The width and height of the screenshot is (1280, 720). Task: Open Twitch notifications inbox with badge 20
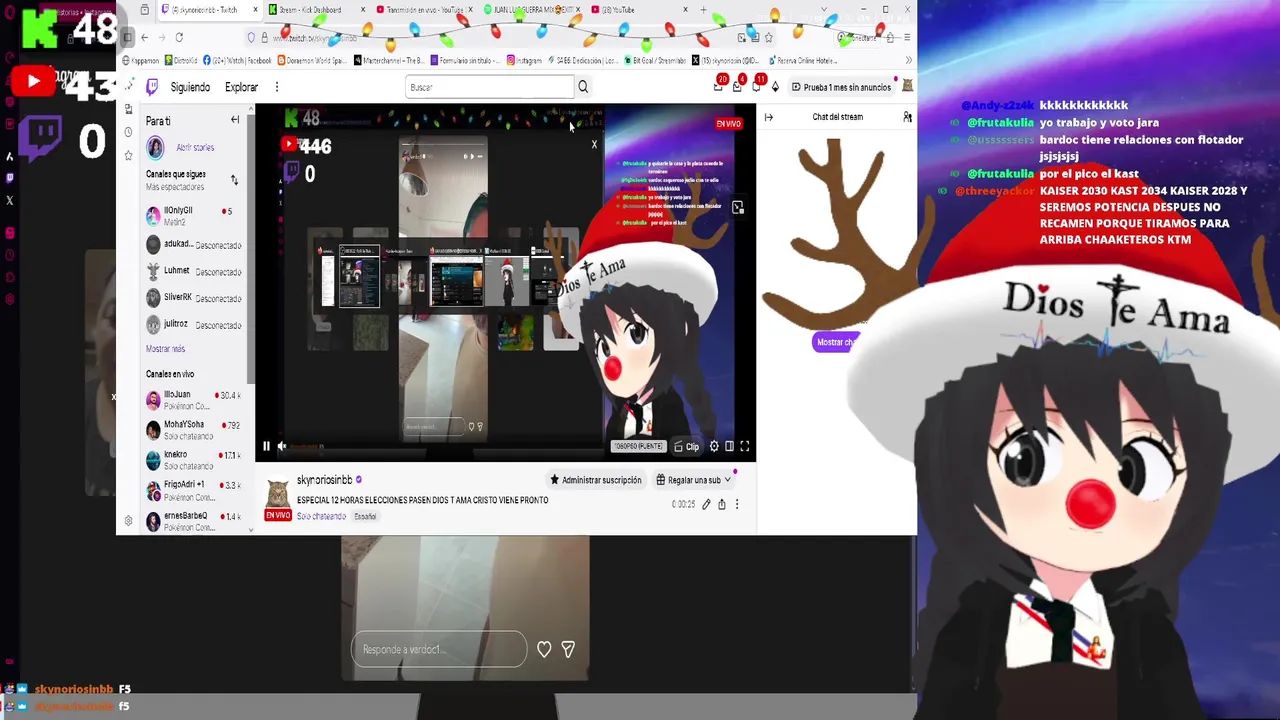click(x=719, y=86)
